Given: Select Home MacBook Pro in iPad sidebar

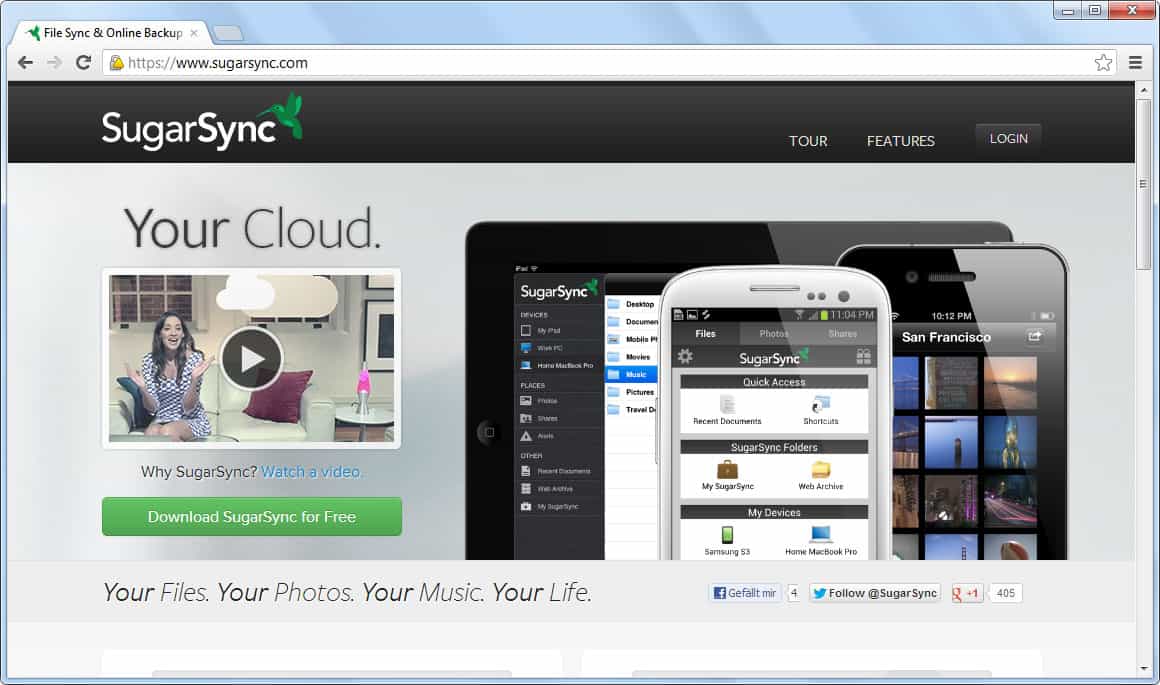Looking at the screenshot, I should [559, 365].
